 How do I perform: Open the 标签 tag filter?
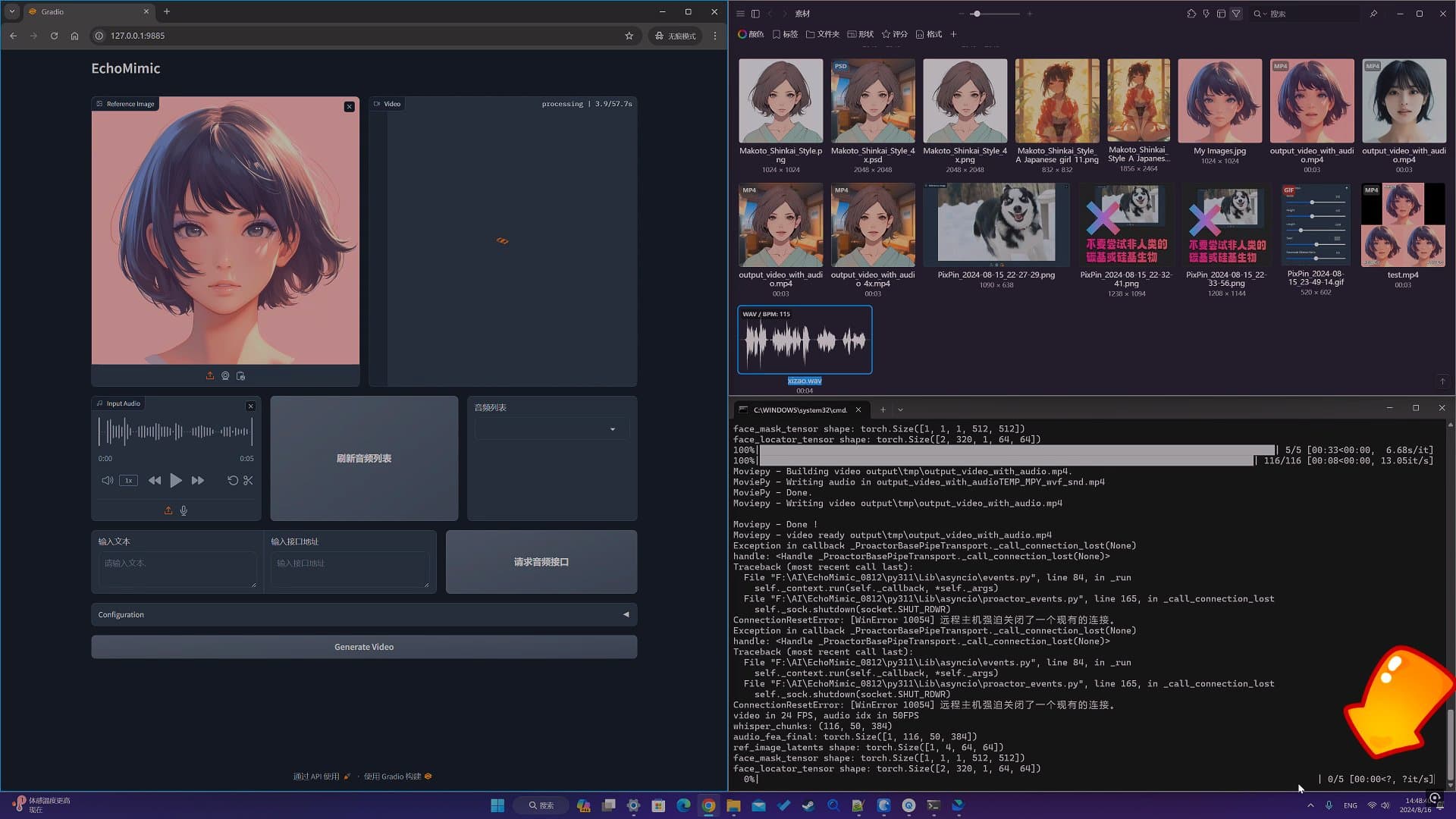pos(785,34)
